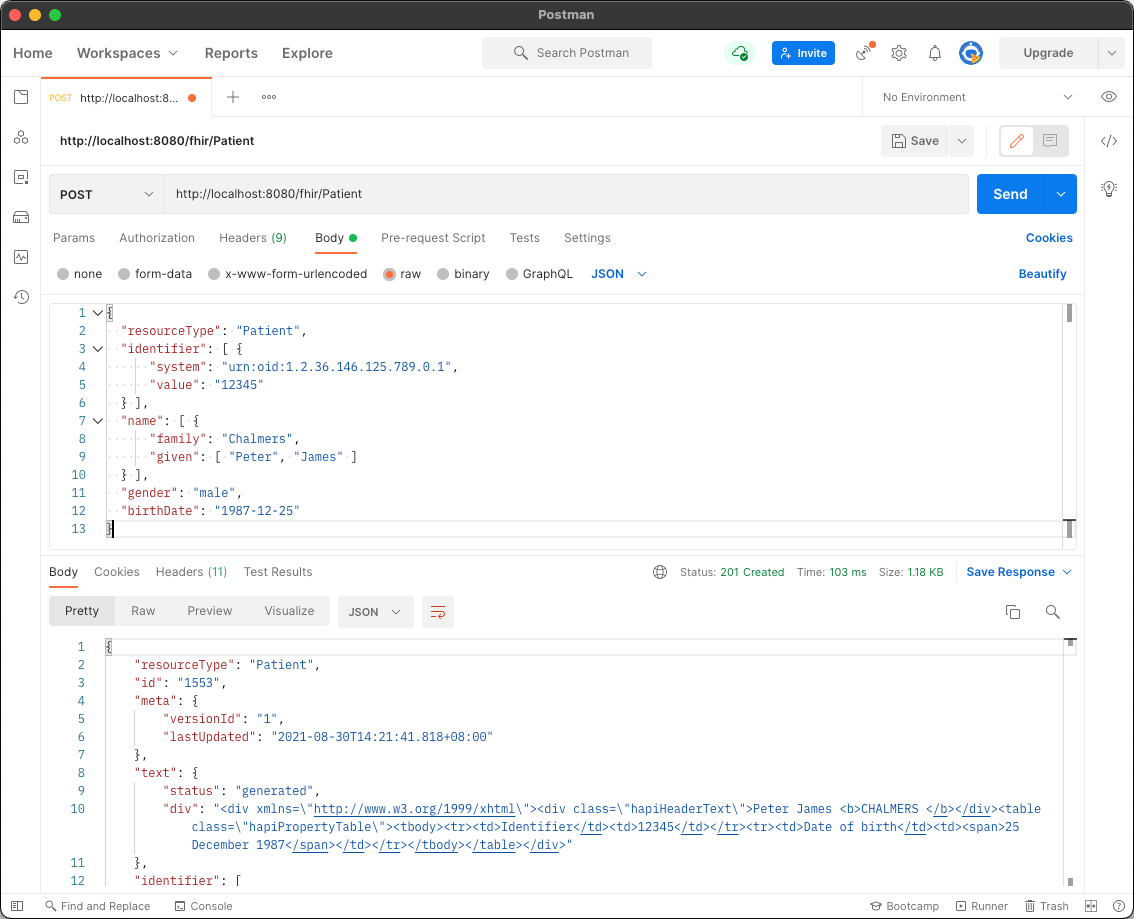
Task: Click the Invite button
Action: tap(803, 53)
